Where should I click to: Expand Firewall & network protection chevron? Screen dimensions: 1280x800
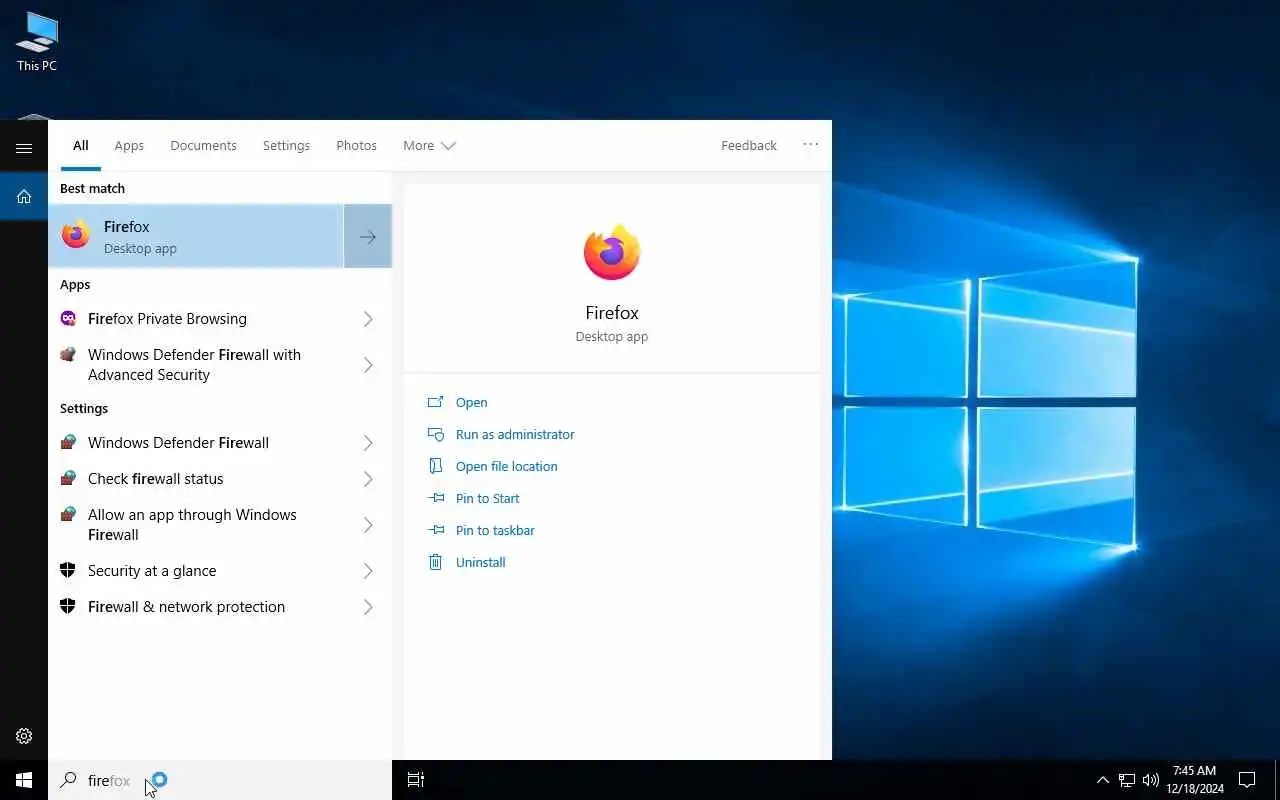368,607
